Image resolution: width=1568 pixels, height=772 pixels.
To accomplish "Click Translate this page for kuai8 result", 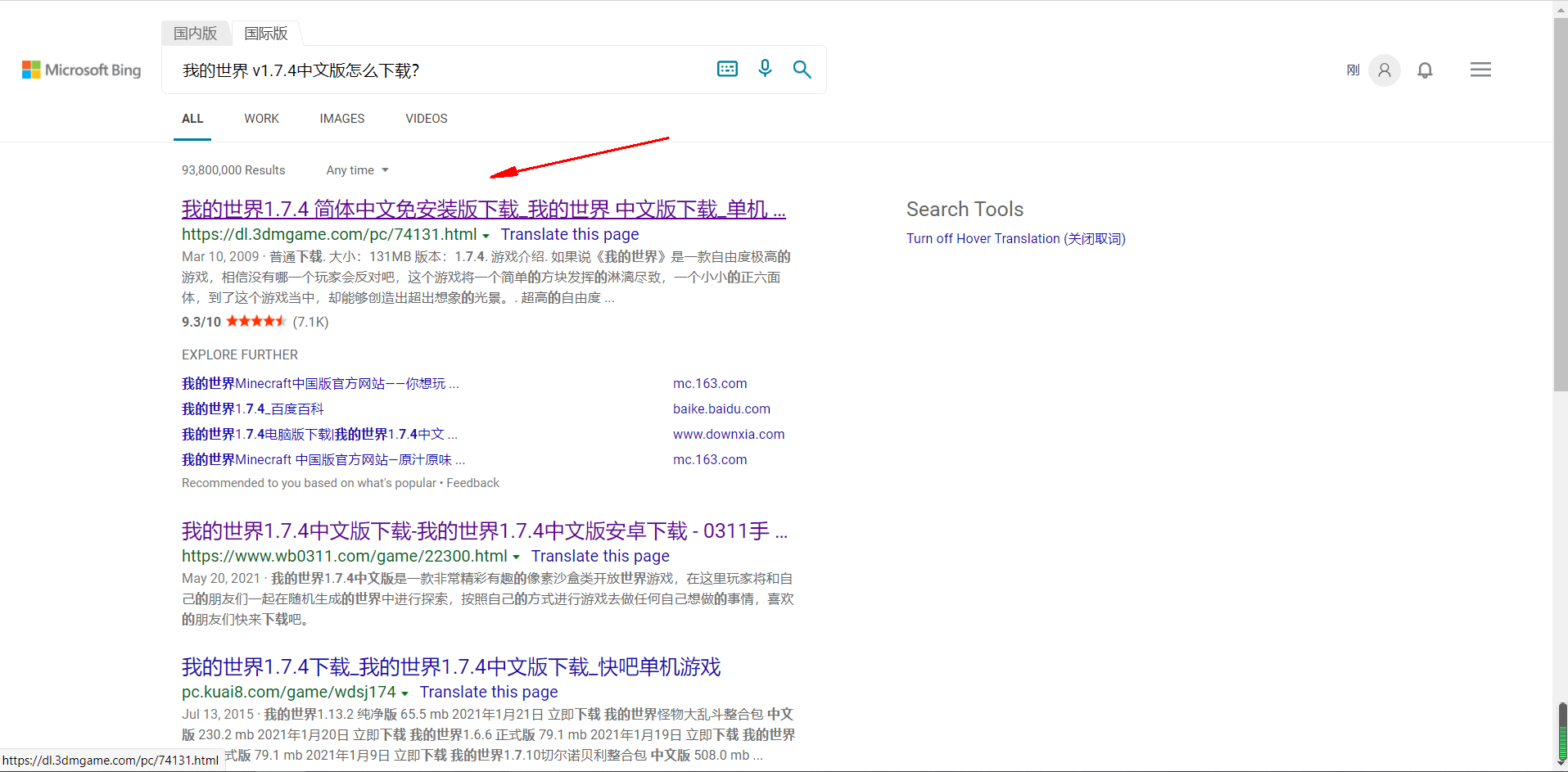I will (x=489, y=692).
